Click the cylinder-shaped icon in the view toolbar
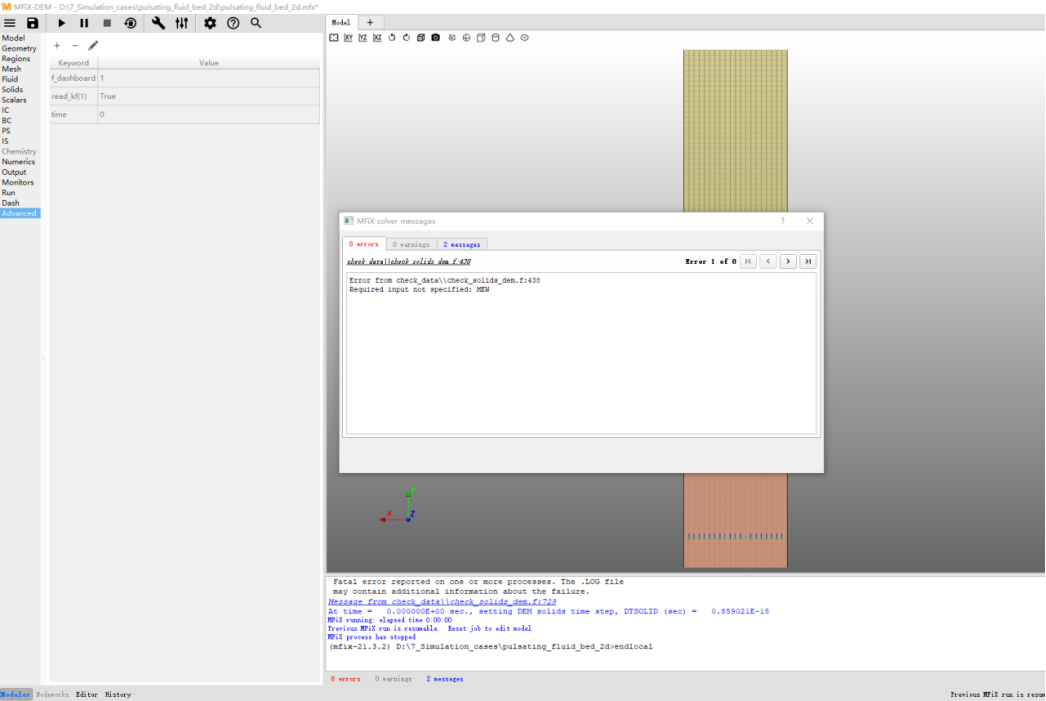The height and width of the screenshot is (701, 1046). [x=496, y=38]
